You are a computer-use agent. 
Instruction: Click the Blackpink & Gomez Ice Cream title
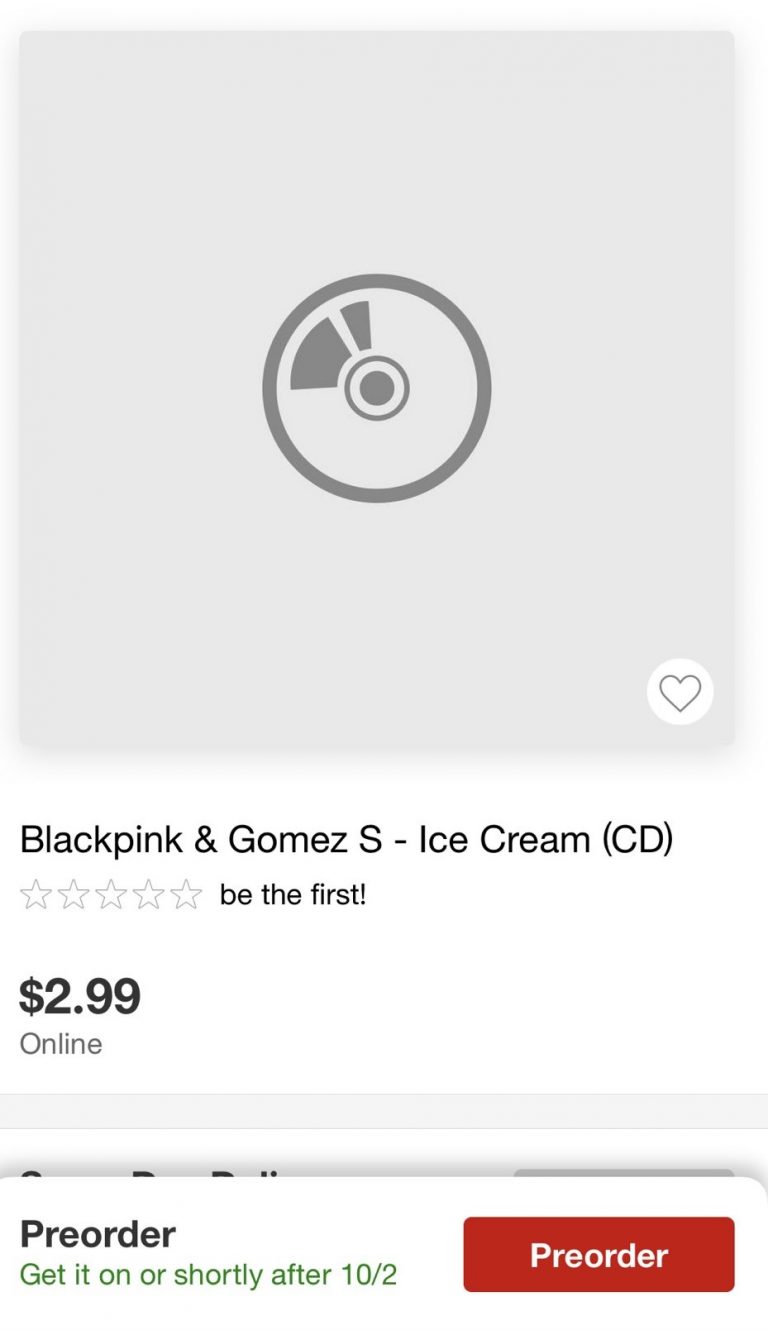tap(346, 840)
